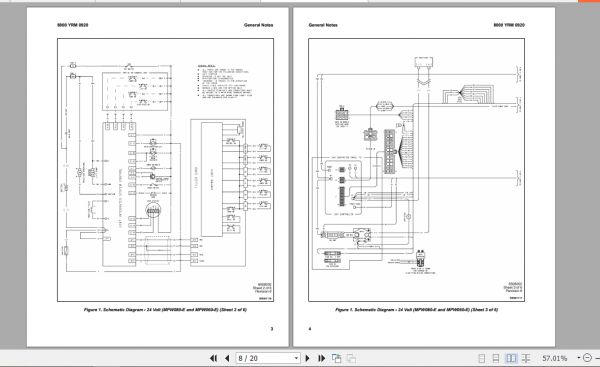Click the 57.01% zoom value

554,358
